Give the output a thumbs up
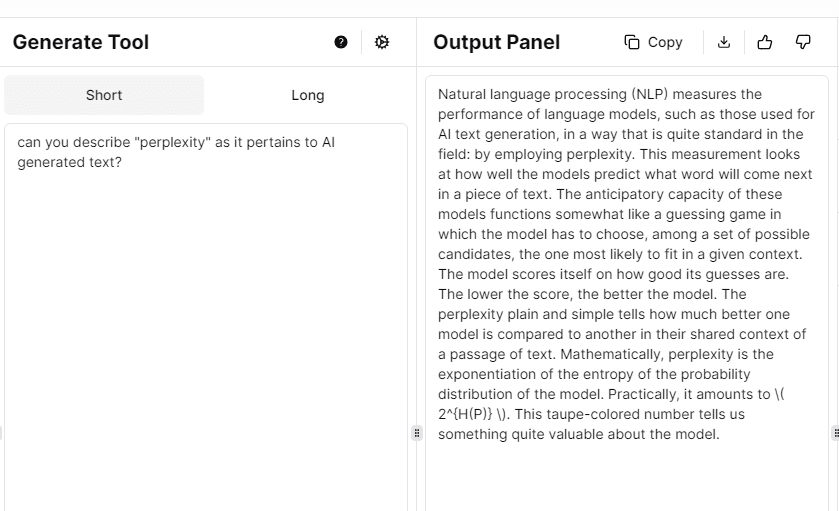The image size is (839, 511). point(765,42)
